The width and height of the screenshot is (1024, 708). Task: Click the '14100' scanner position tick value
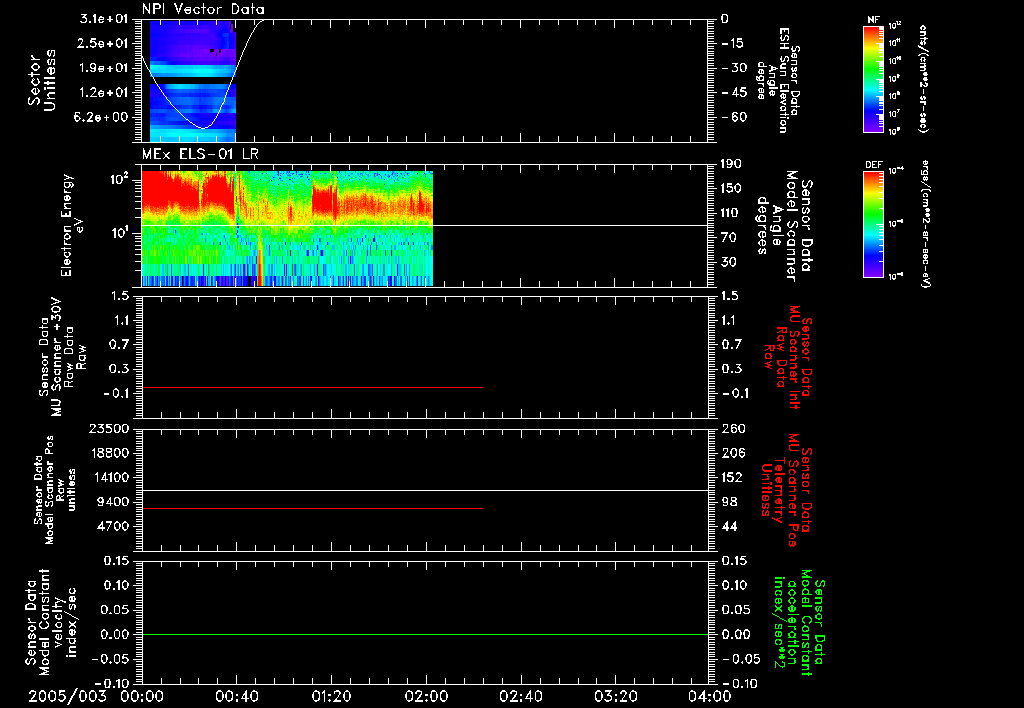[x=108, y=477]
